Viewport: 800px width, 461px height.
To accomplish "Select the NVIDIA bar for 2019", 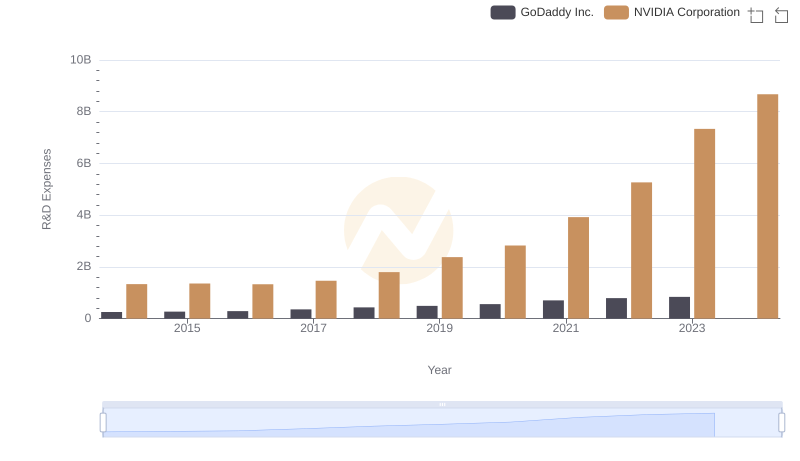I will click(x=452, y=287).
